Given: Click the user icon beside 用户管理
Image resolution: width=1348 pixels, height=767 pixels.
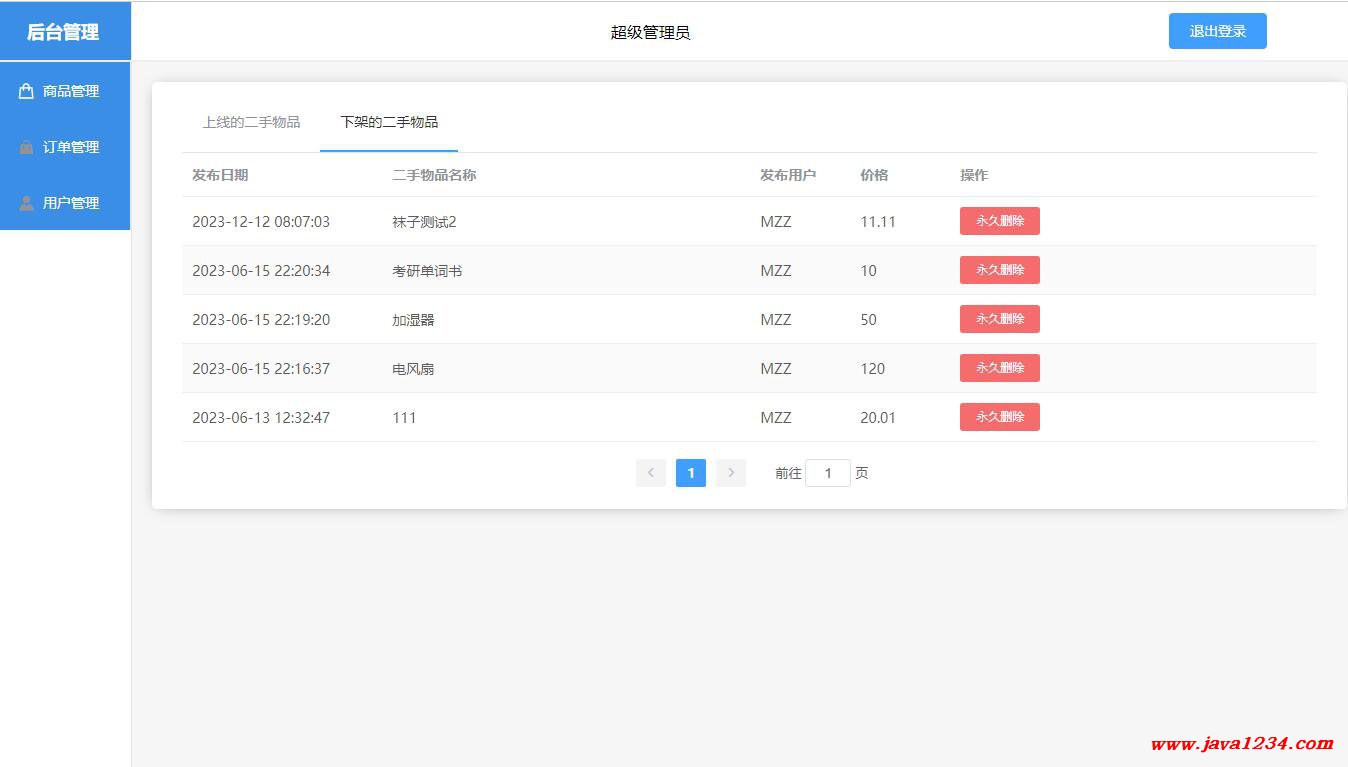Looking at the screenshot, I should pos(26,203).
